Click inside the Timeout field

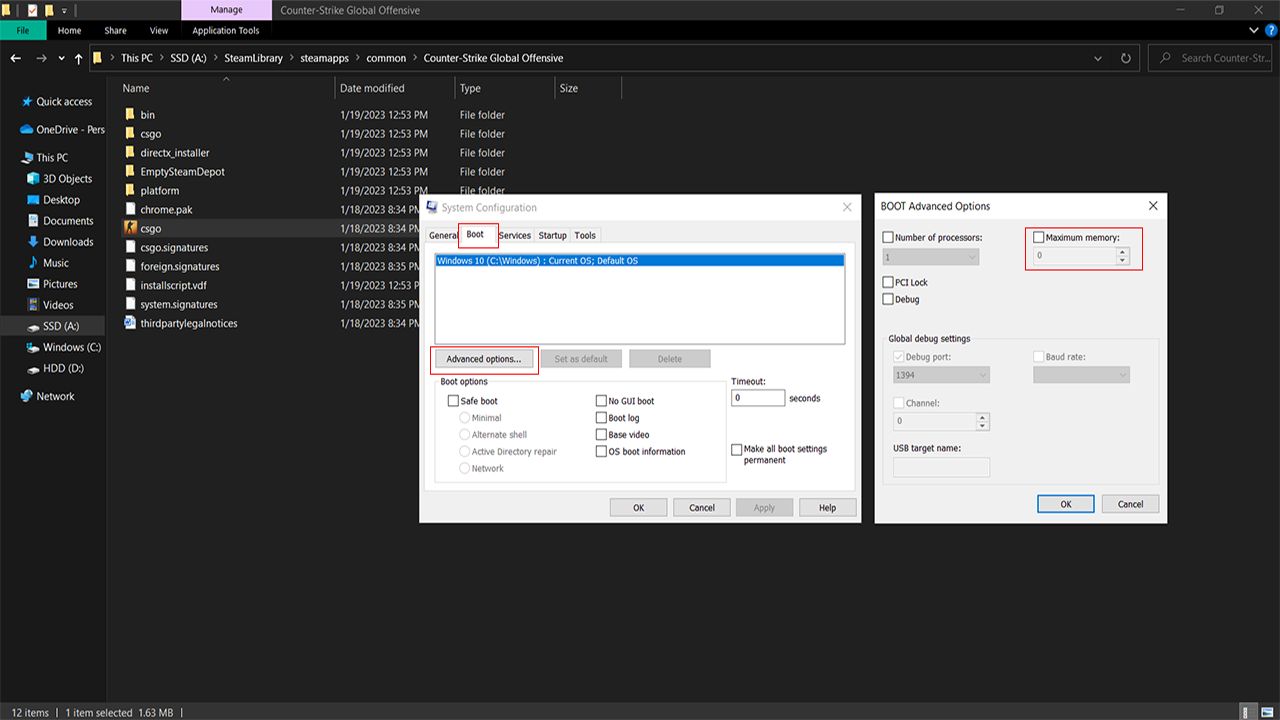[x=757, y=397]
